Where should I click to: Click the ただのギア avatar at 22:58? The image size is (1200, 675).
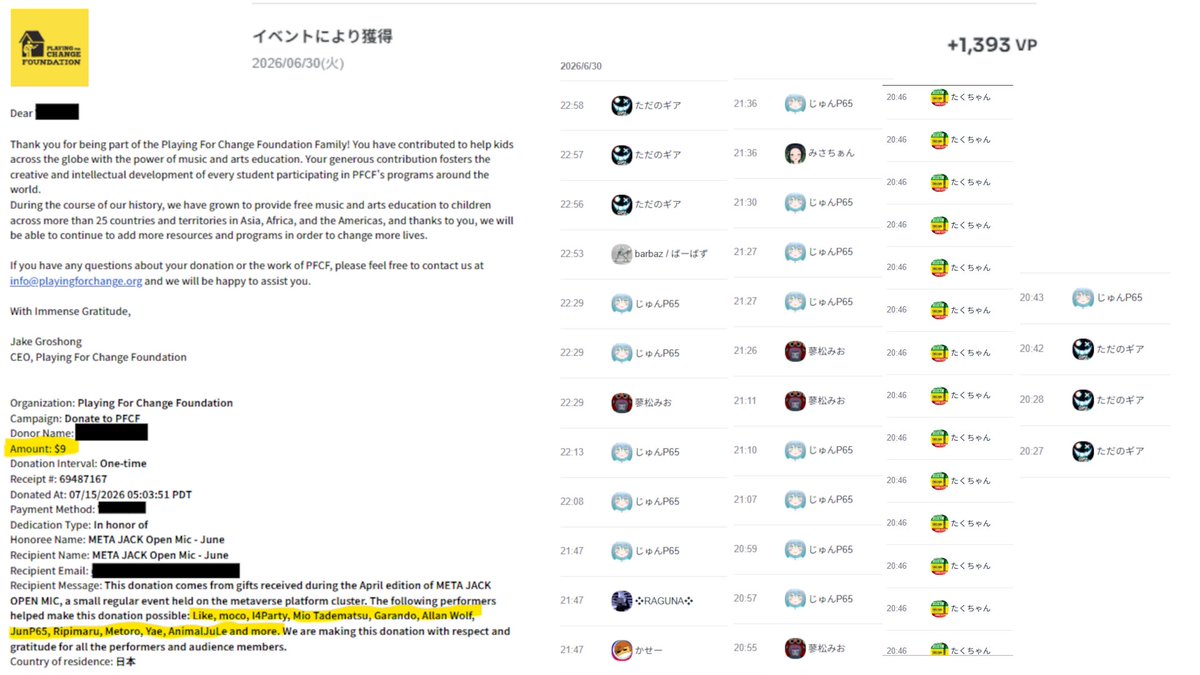pos(621,106)
